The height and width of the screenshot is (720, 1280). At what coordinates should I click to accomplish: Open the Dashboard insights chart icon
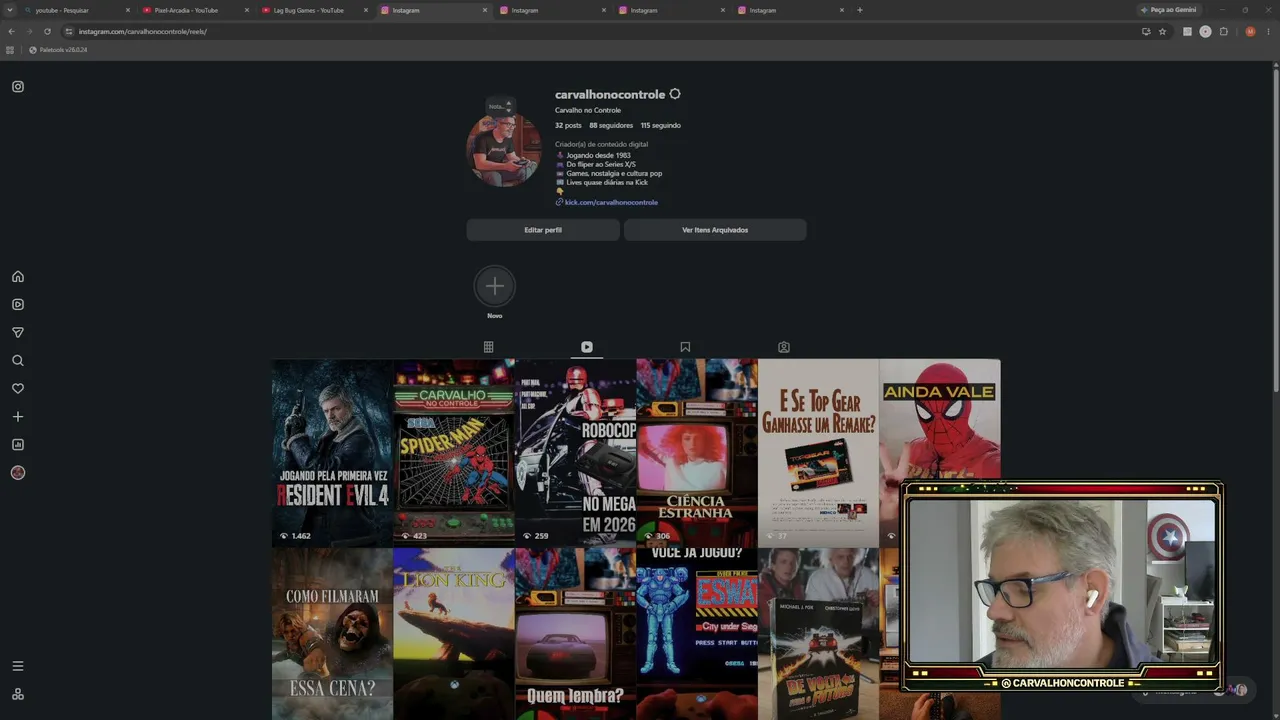coord(18,445)
